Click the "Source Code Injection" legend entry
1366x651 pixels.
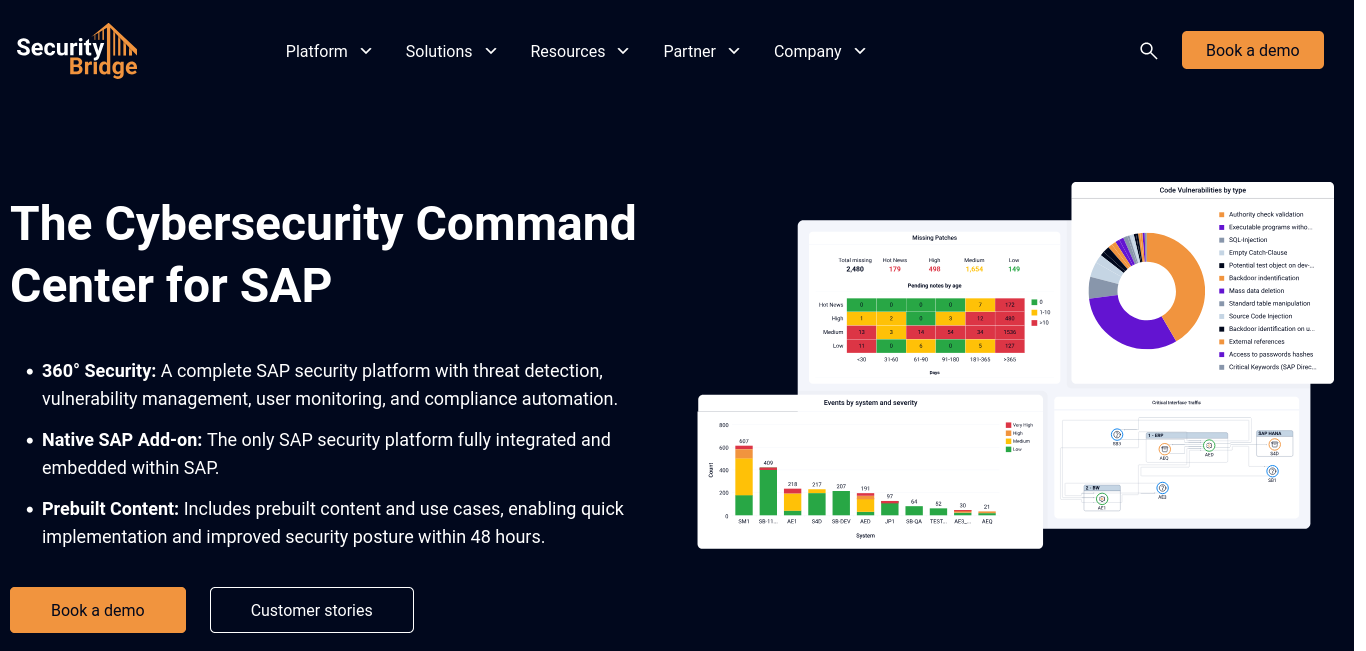(1255, 316)
